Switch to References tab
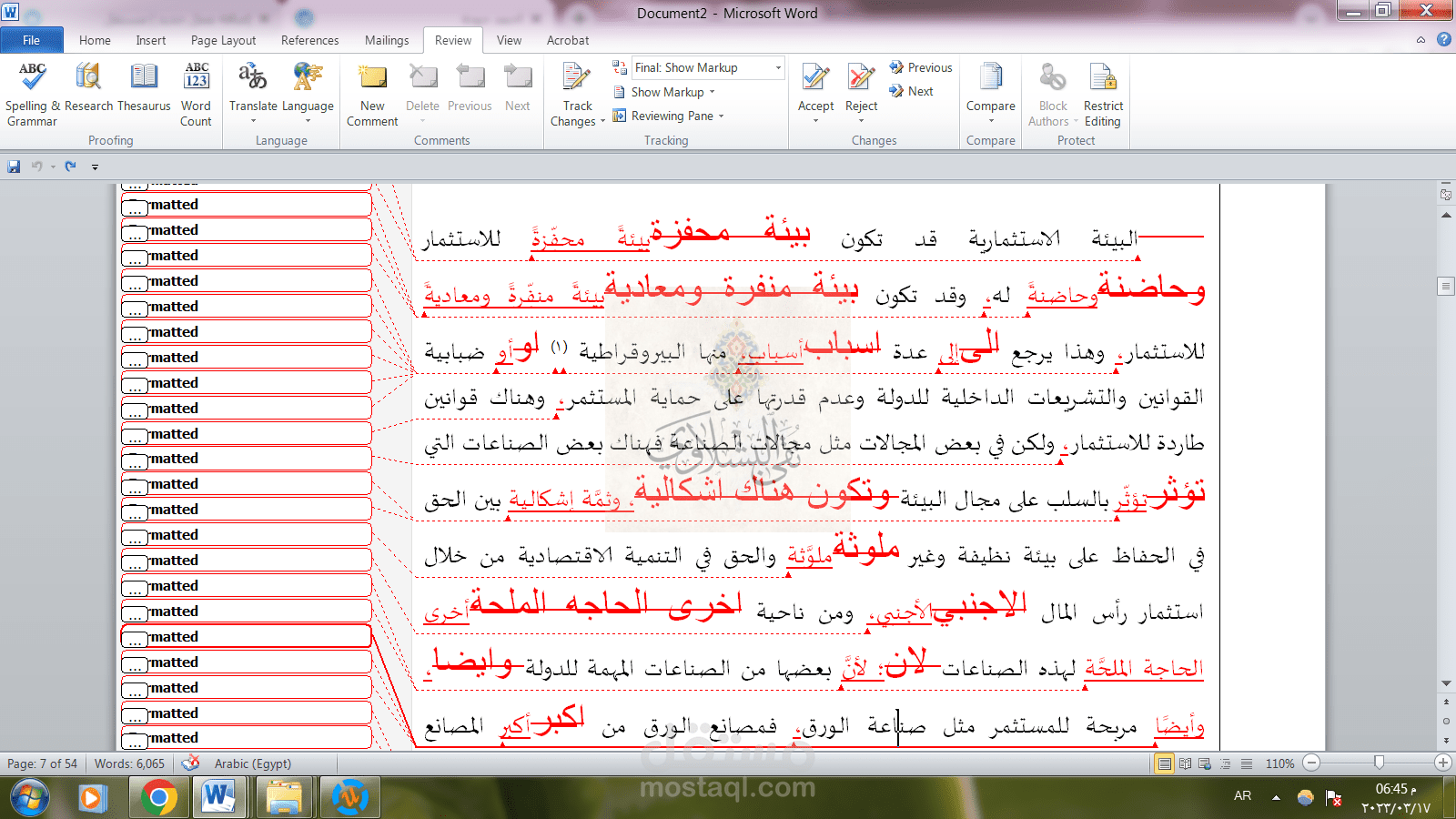 click(x=309, y=40)
